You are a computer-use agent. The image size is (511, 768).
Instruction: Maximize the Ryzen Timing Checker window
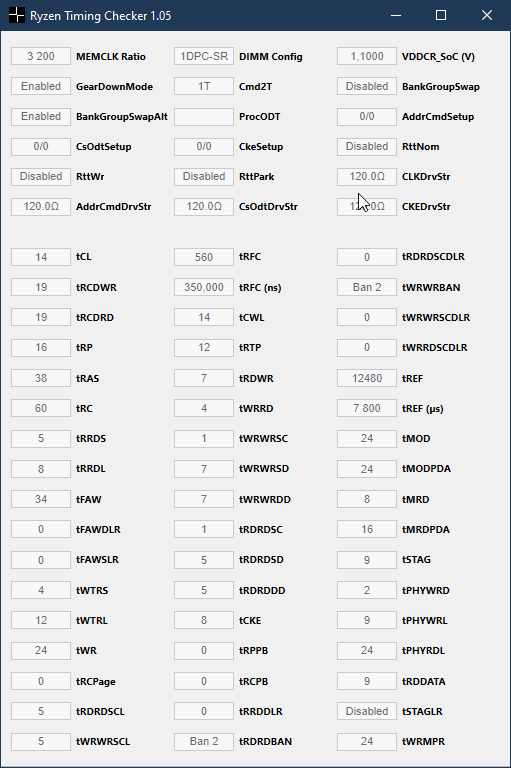(441, 15)
